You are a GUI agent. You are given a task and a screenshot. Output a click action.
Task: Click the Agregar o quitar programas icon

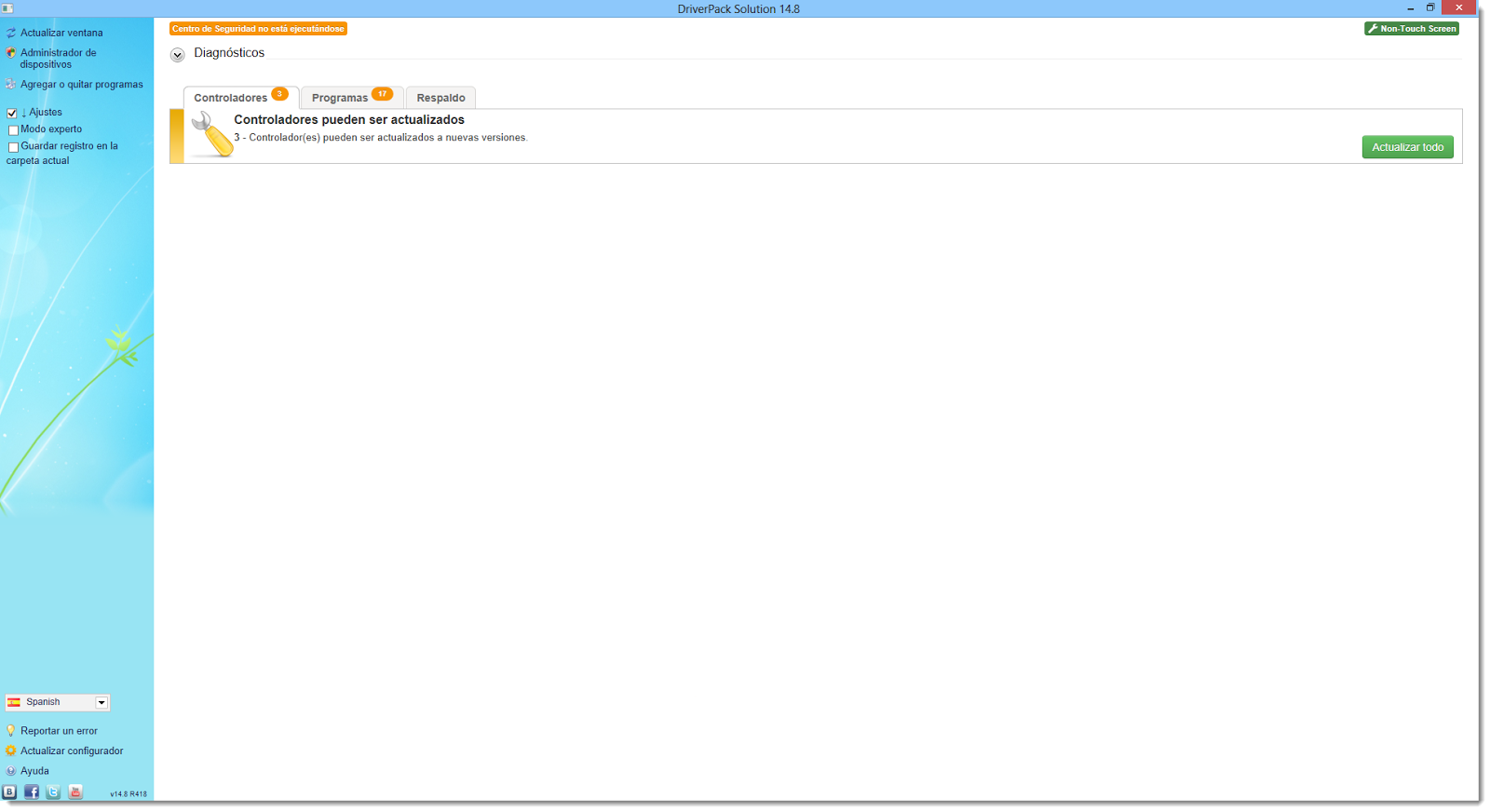click(11, 84)
